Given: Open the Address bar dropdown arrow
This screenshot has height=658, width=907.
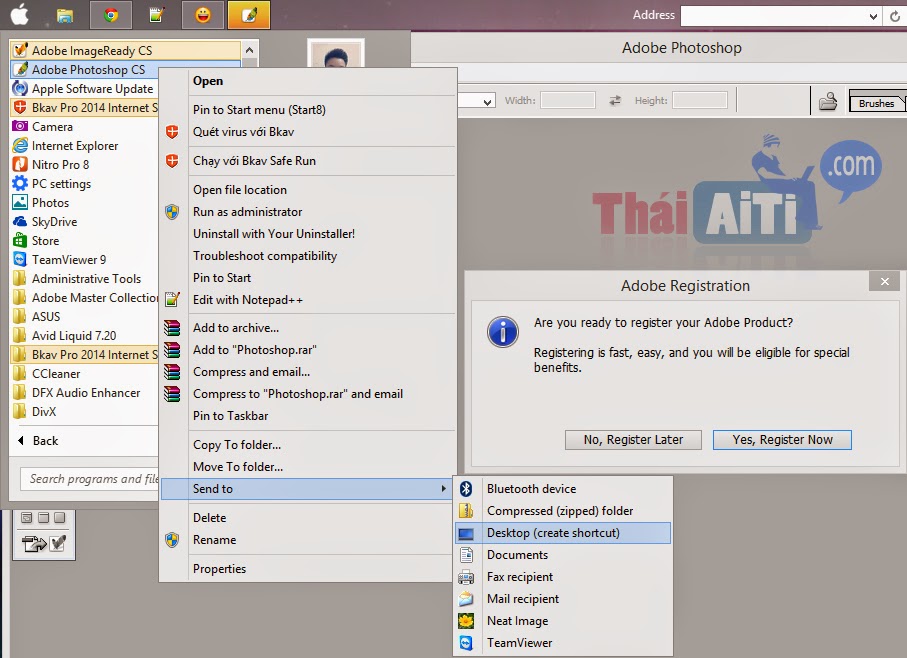Looking at the screenshot, I should 873,16.
